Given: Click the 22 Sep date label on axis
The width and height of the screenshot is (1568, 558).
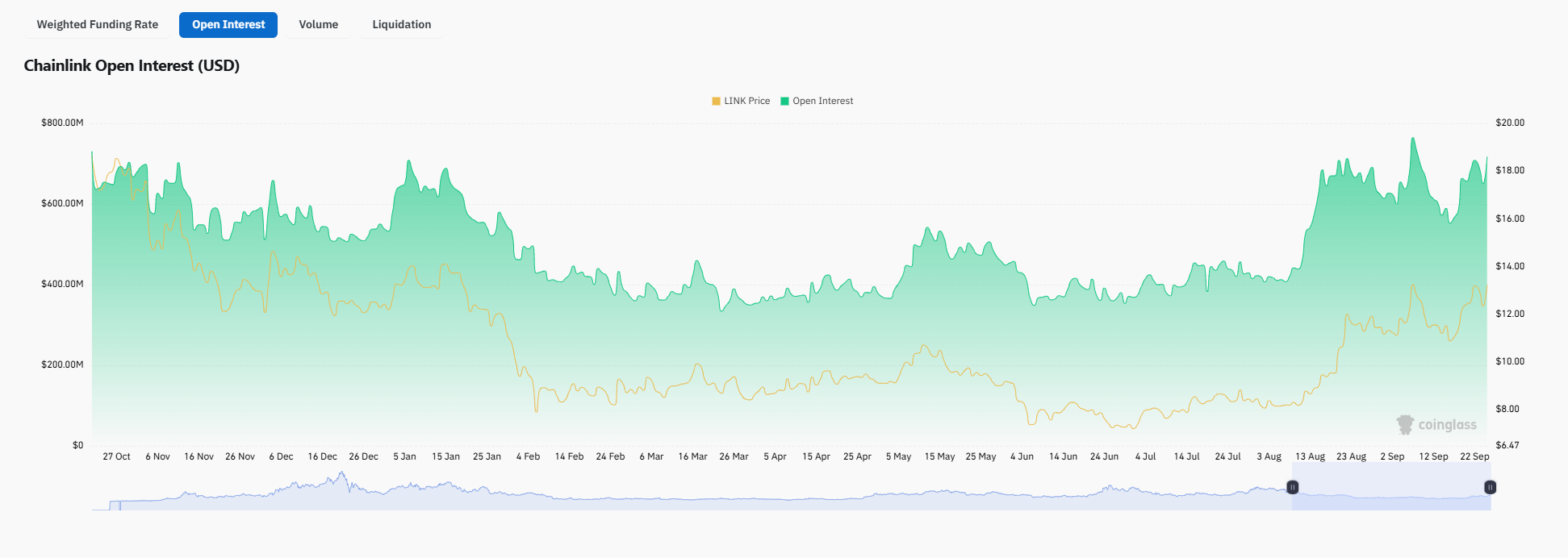Looking at the screenshot, I should (x=1474, y=456).
